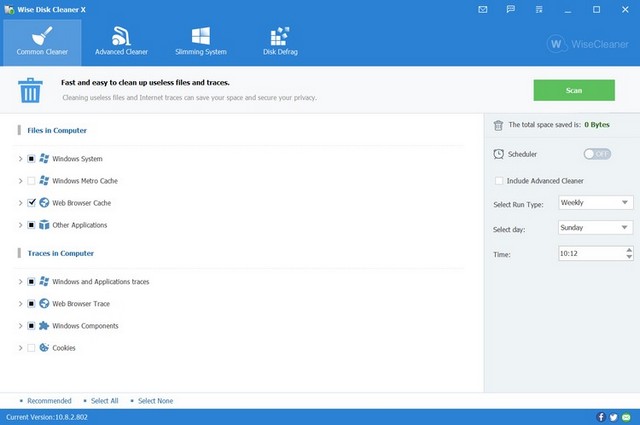
Task: Switch to the Slimming System tab
Action: [x=201, y=40]
